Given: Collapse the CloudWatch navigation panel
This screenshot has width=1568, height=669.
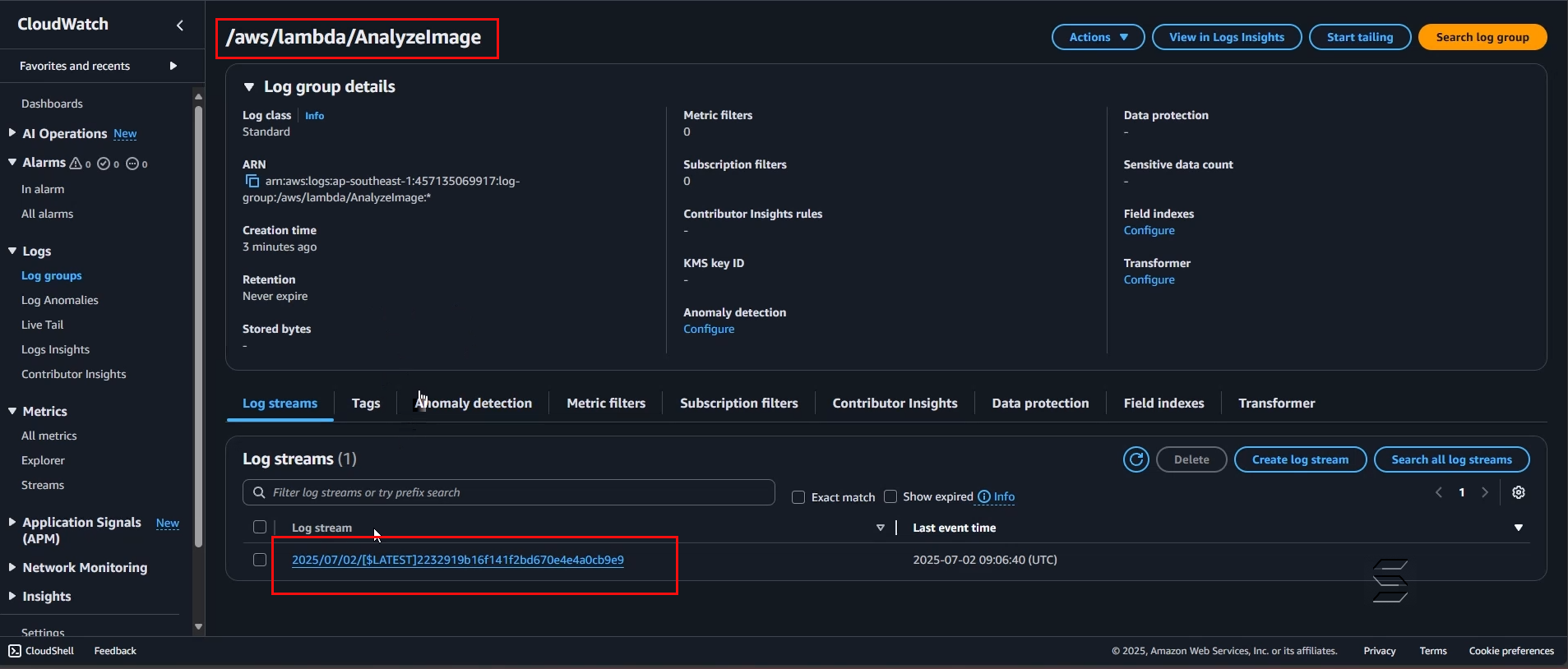Looking at the screenshot, I should click(x=180, y=25).
